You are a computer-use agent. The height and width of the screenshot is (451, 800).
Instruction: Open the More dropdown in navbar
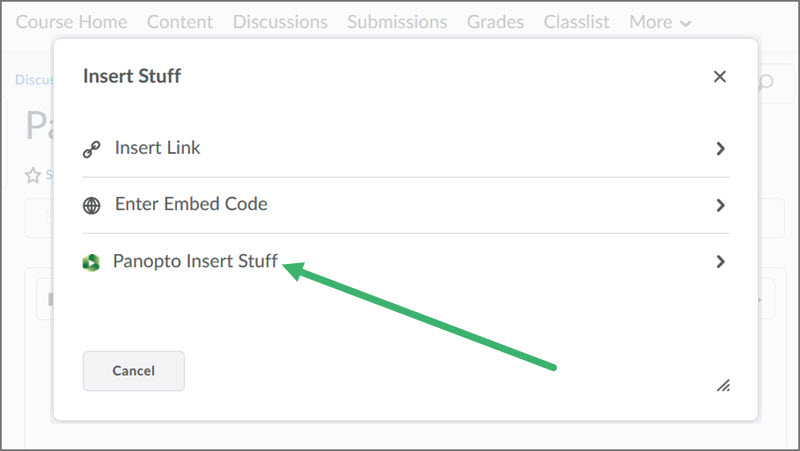[660, 22]
